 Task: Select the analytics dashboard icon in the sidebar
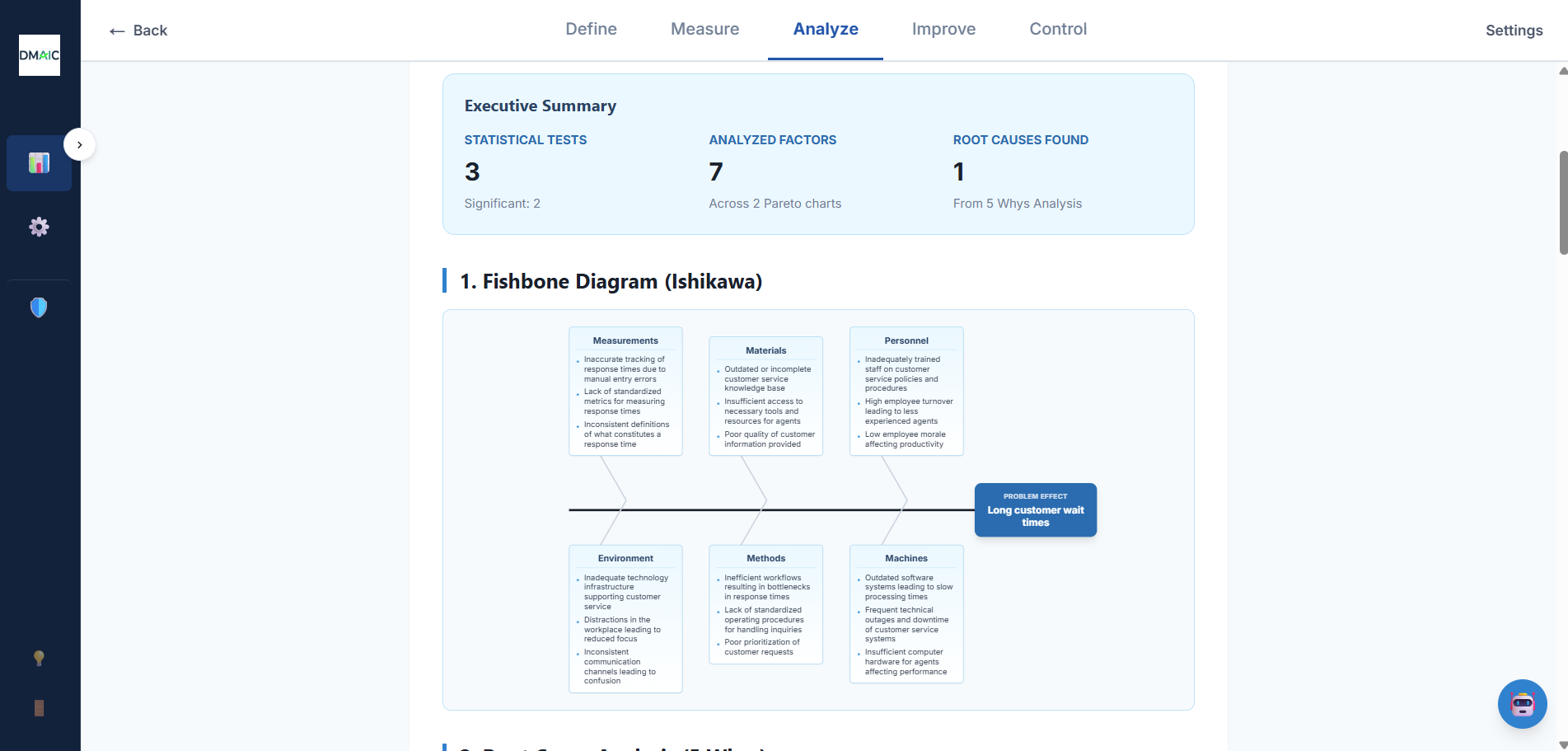[x=39, y=162]
